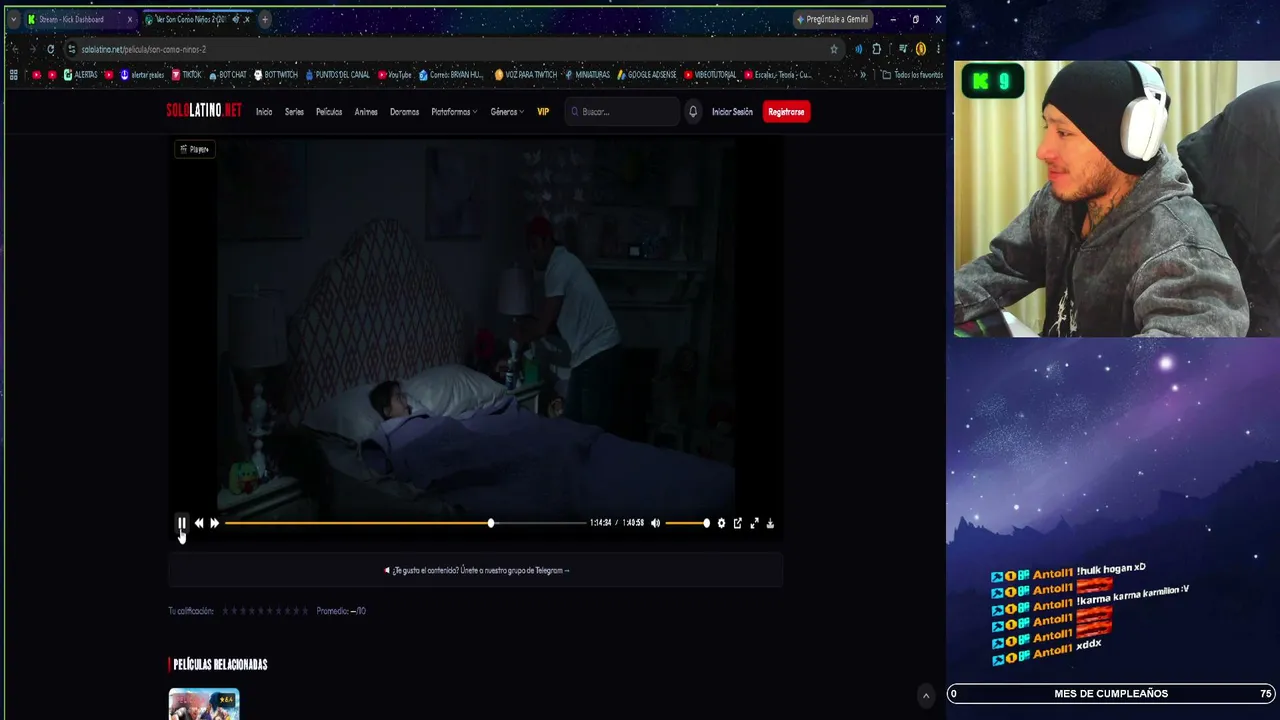This screenshot has width=1280, height=720.
Task: Open the Películas section
Action: click(329, 112)
